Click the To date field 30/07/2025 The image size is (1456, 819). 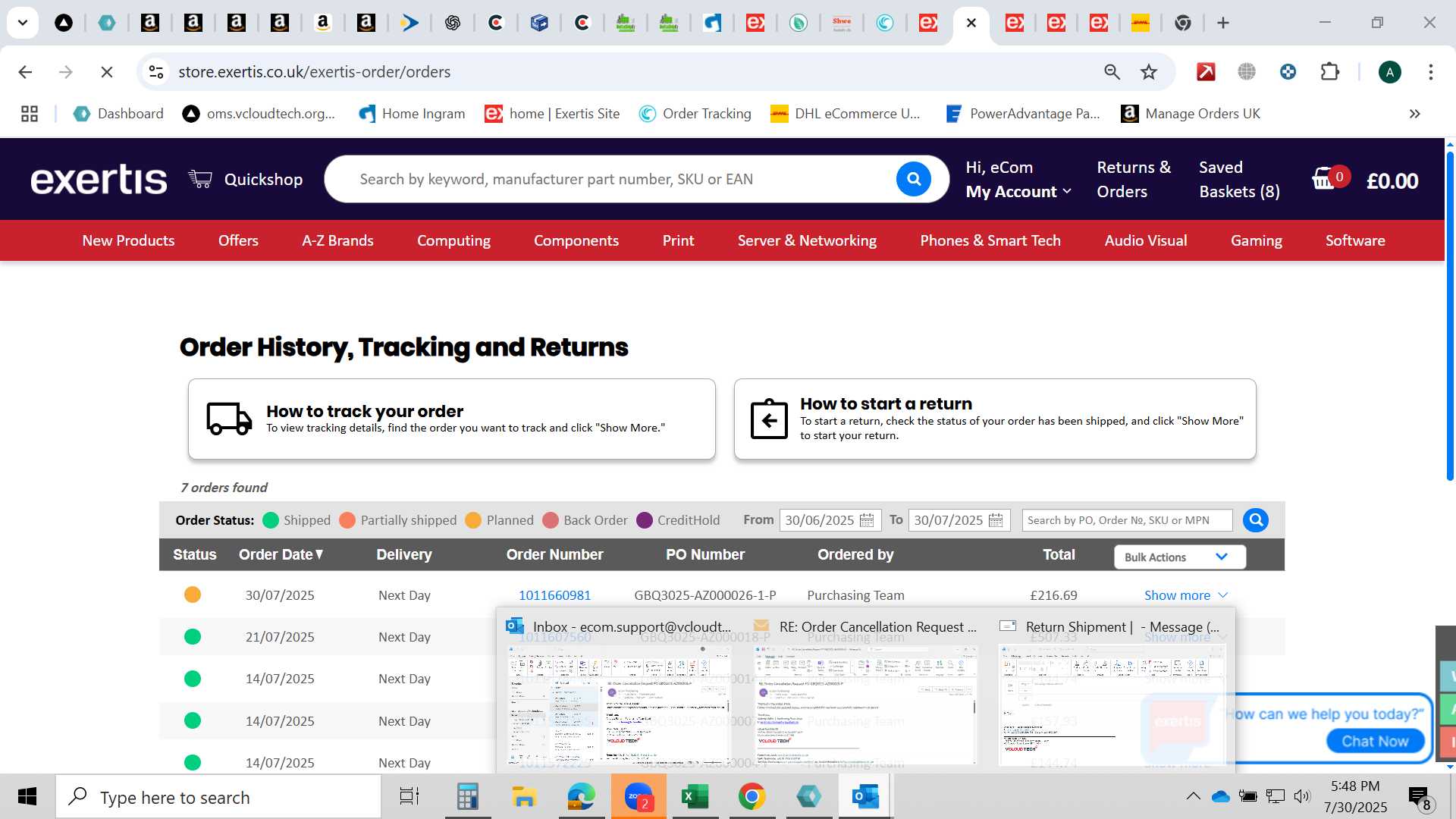click(959, 520)
